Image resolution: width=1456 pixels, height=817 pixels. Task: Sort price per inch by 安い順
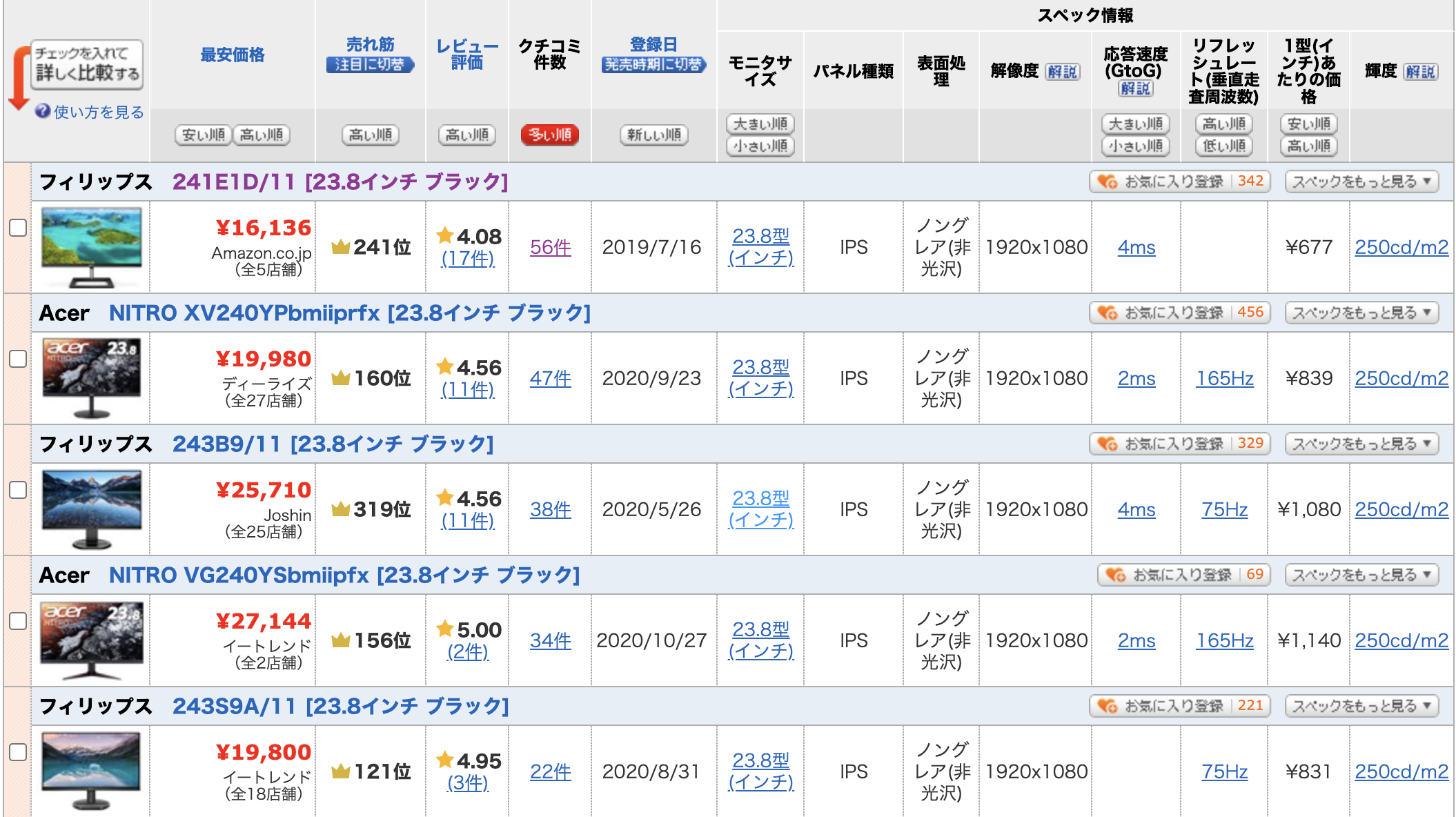click(x=1309, y=124)
